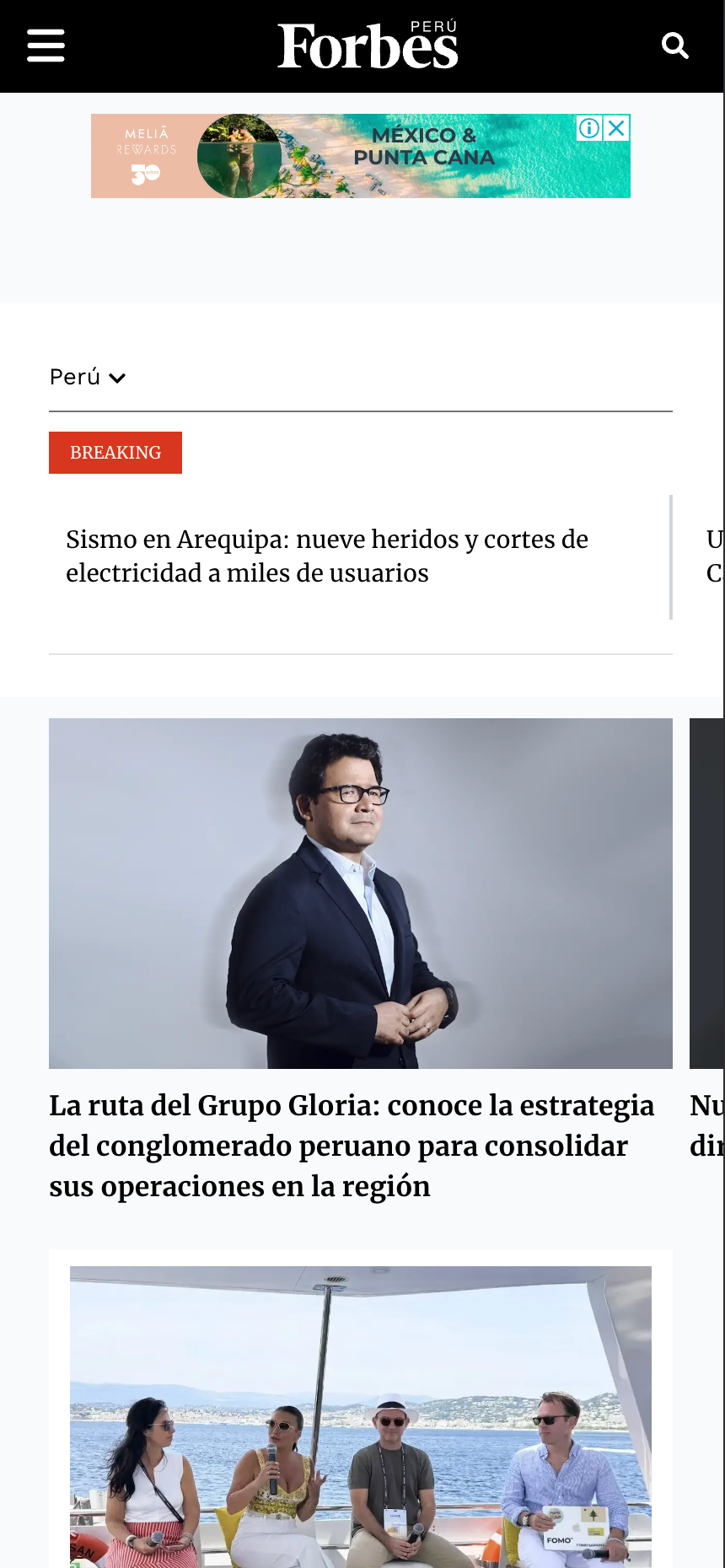This screenshot has width=725, height=1568.
Task: Click the search magnifier icon
Action: pyautogui.click(x=675, y=46)
